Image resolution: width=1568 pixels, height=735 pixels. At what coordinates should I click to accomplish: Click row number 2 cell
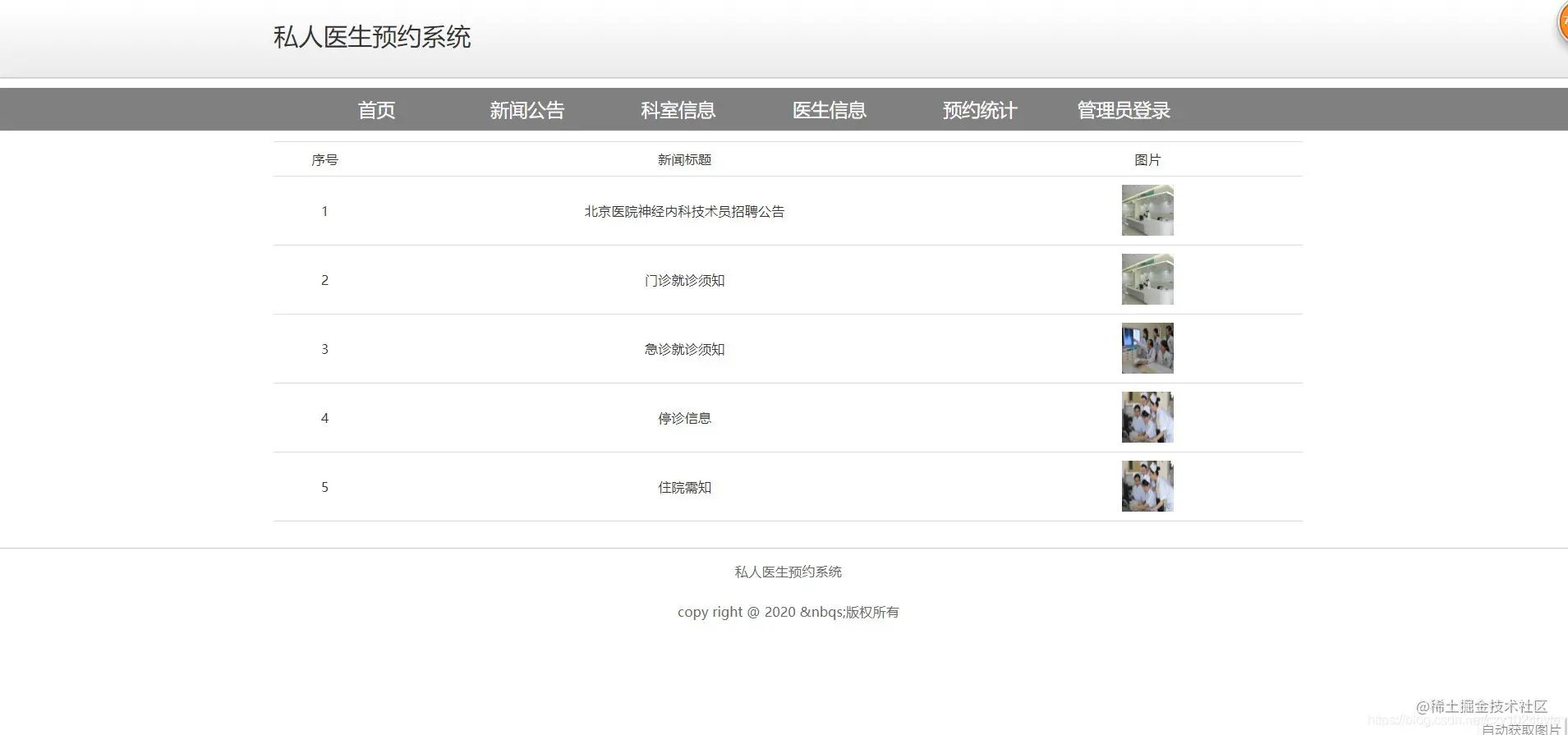[x=324, y=280]
